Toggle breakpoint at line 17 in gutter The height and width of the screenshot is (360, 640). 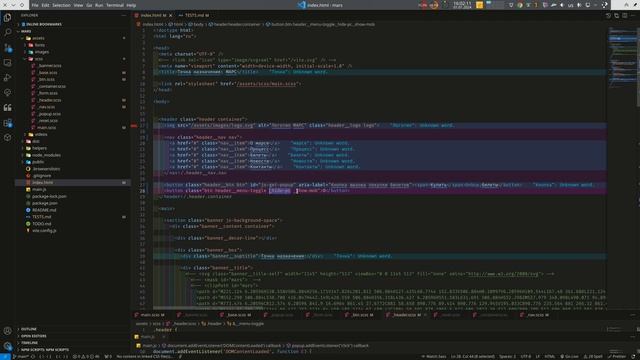134,125
